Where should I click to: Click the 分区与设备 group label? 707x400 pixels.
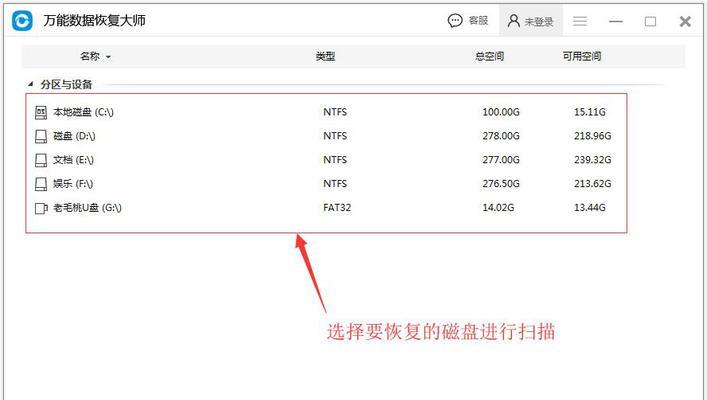[66, 84]
